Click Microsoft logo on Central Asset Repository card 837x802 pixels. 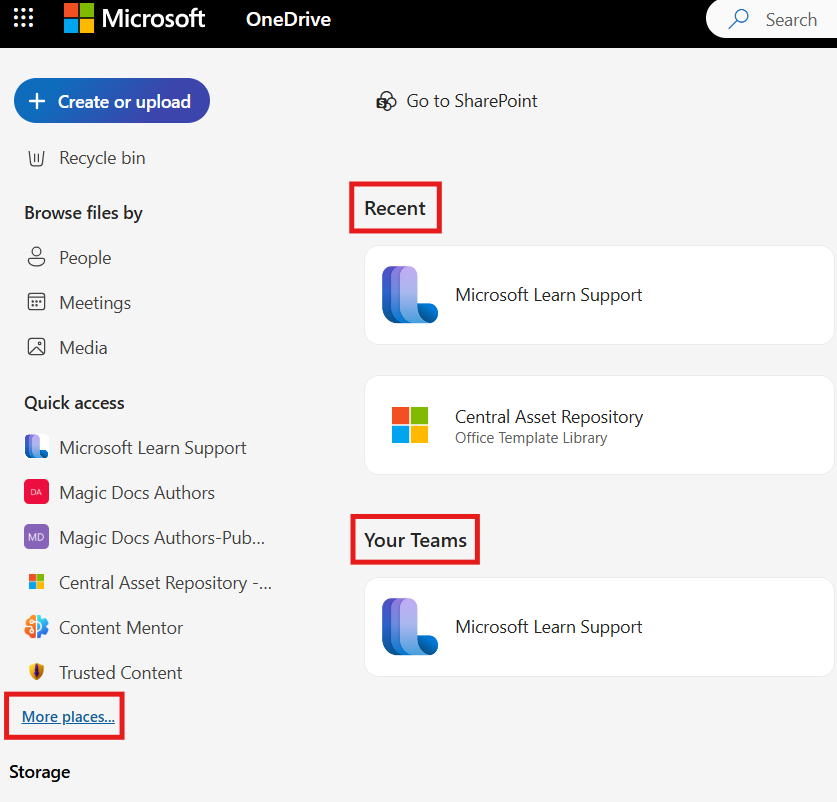[410, 425]
